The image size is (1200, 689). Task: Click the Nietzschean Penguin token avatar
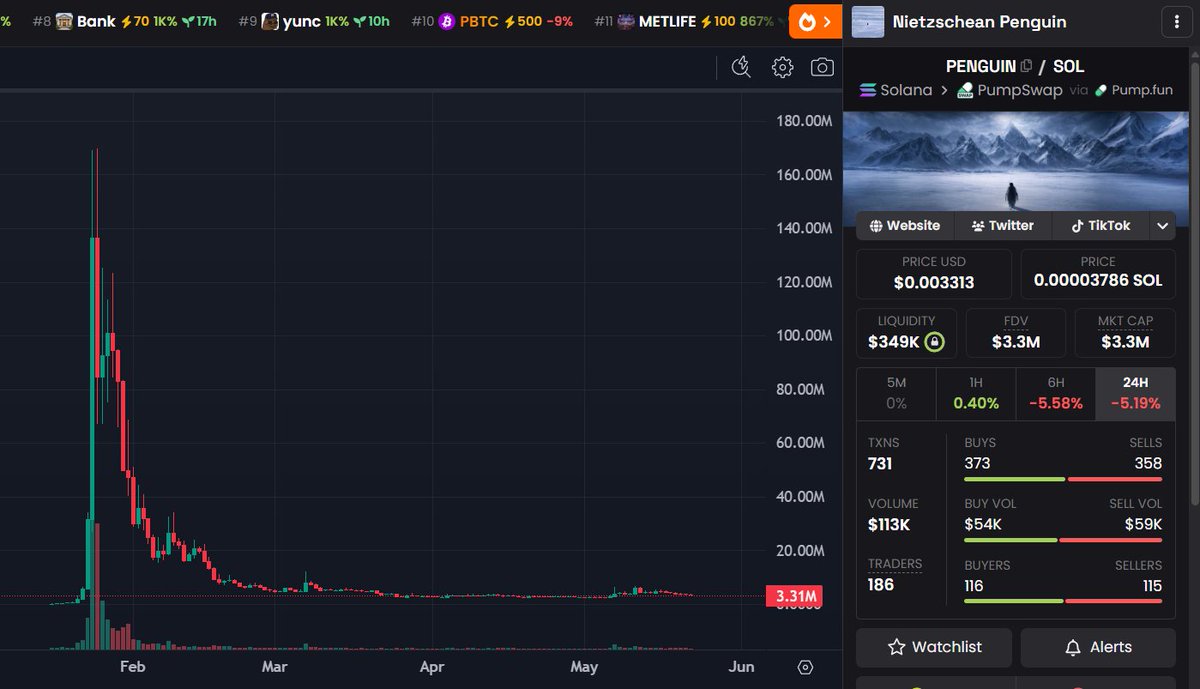(x=867, y=21)
